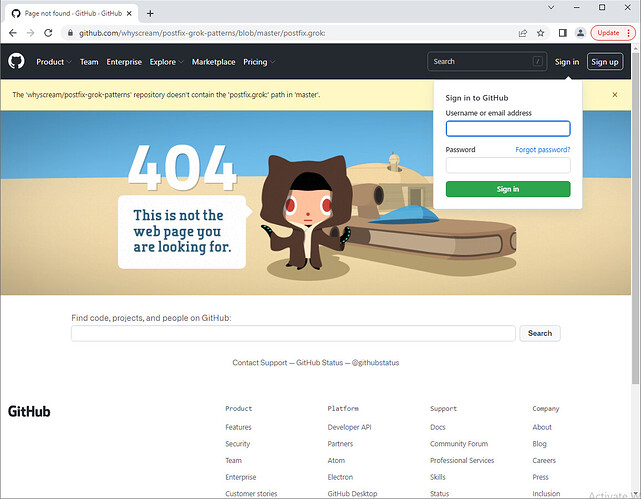641x499 pixels.
Task: Open the Contact Support link
Action: point(260,363)
